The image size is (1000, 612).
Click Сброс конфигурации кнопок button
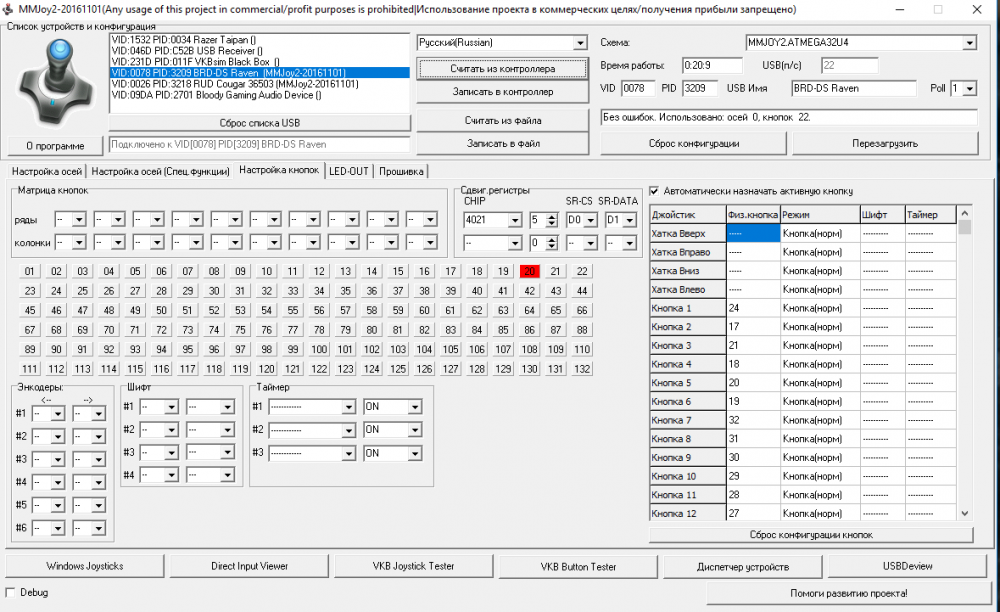pos(810,535)
